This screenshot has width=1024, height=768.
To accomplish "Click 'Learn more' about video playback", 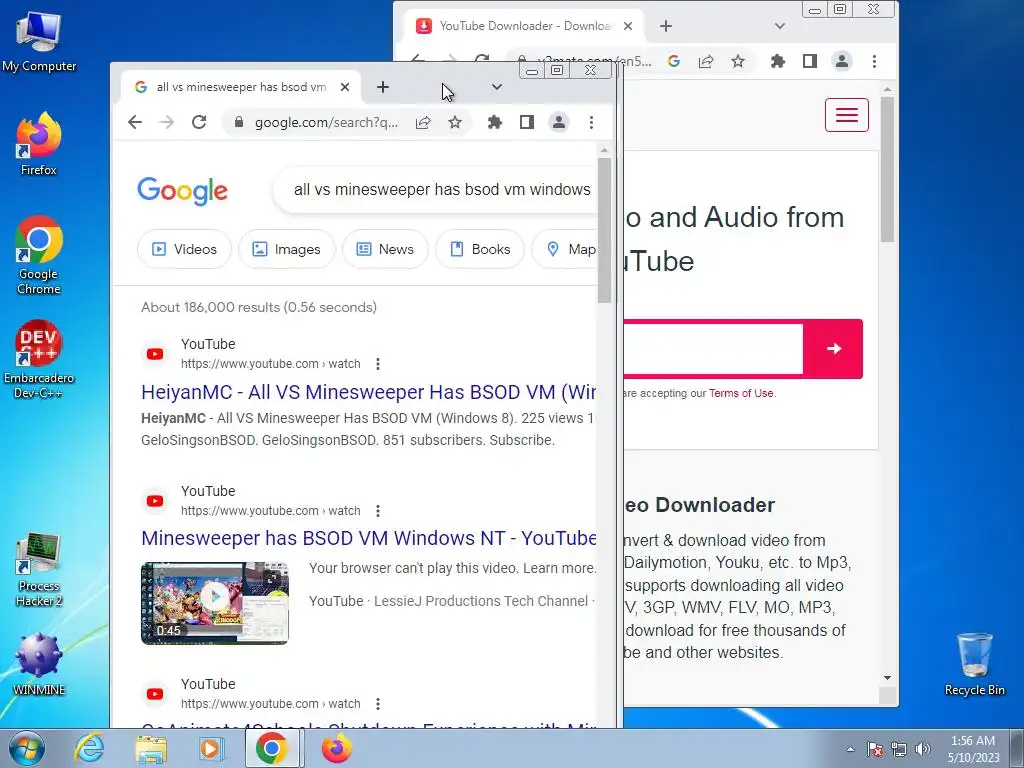I will (559, 568).
